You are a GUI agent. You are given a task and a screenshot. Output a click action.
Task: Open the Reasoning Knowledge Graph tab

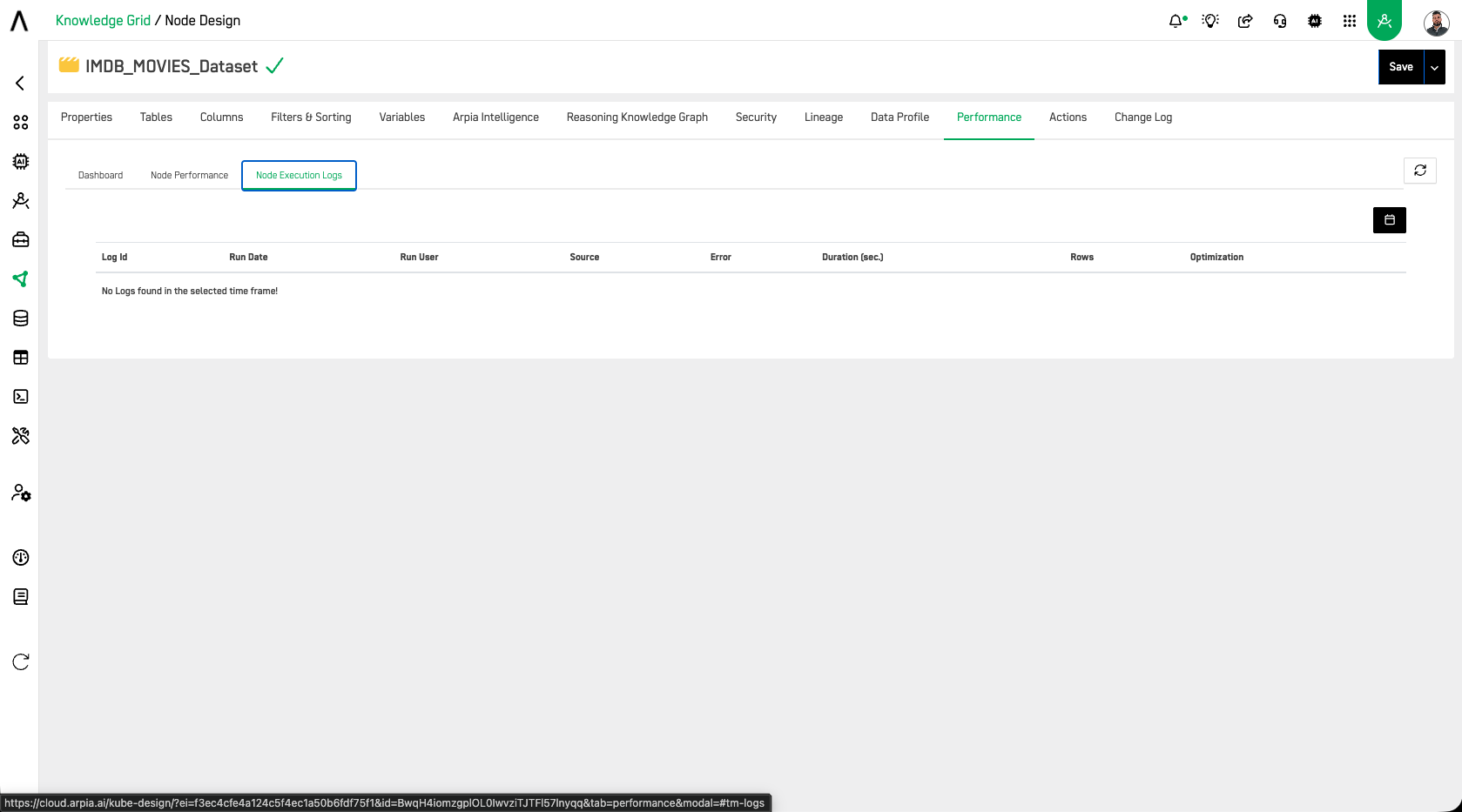tap(637, 117)
